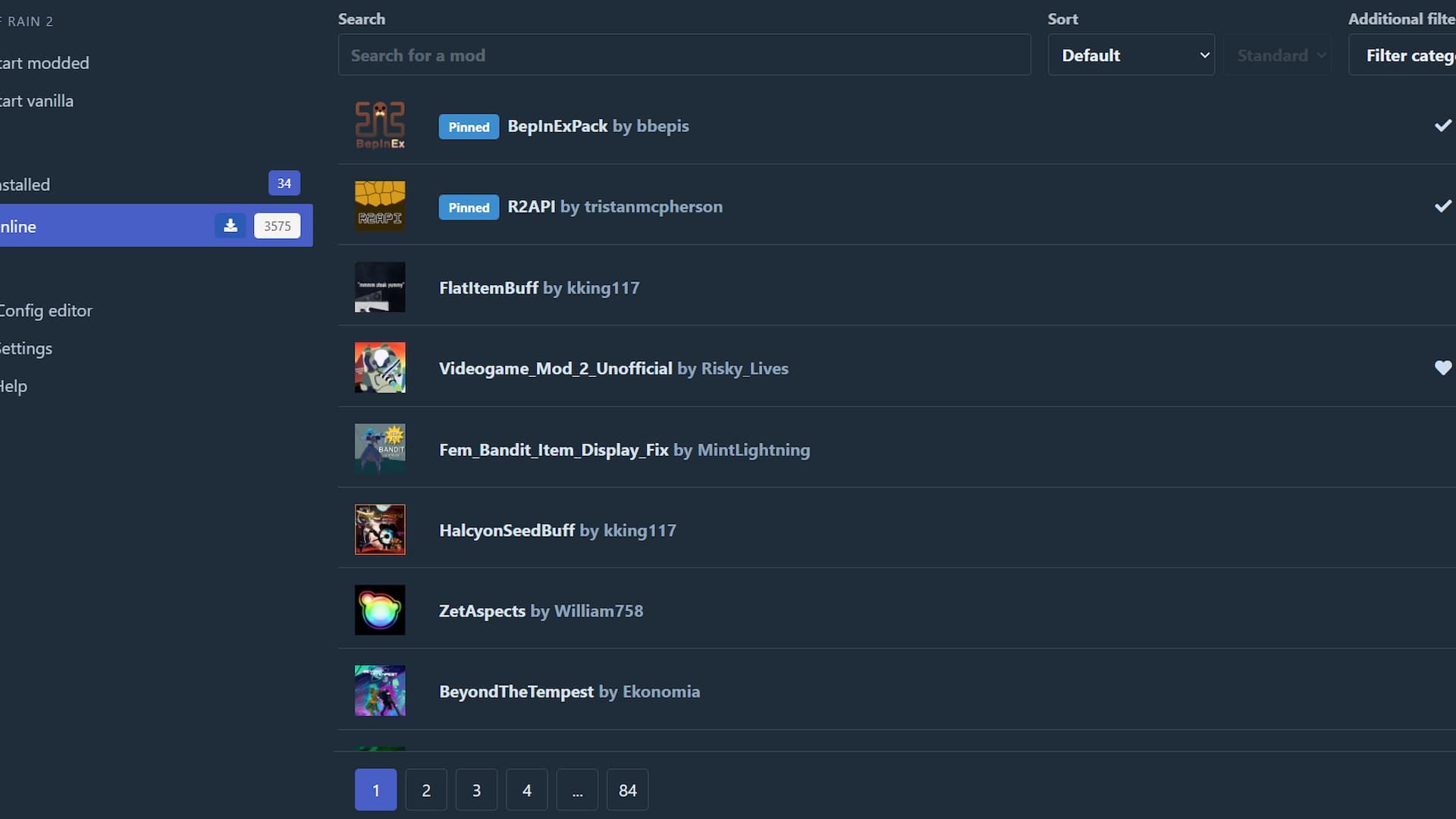
Task: Check the R2API installed checkmark
Action: (x=1444, y=205)
